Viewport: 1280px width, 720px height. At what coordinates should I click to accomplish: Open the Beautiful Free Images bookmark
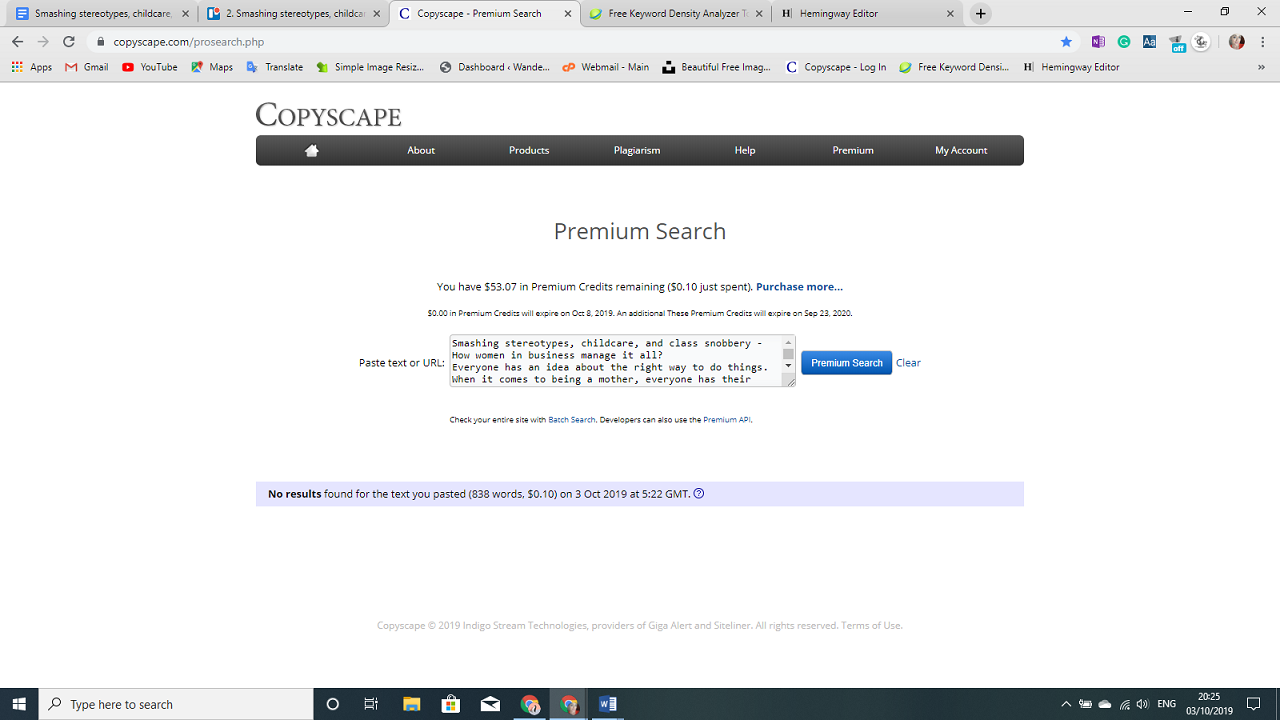(x=717, y=67)
